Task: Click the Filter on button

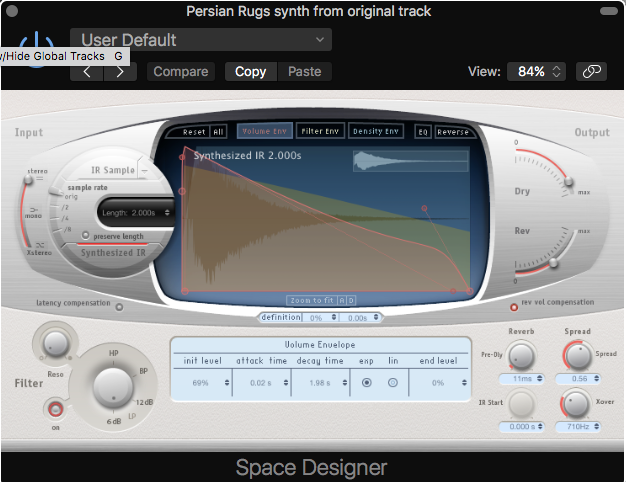Action: point(55,409)
